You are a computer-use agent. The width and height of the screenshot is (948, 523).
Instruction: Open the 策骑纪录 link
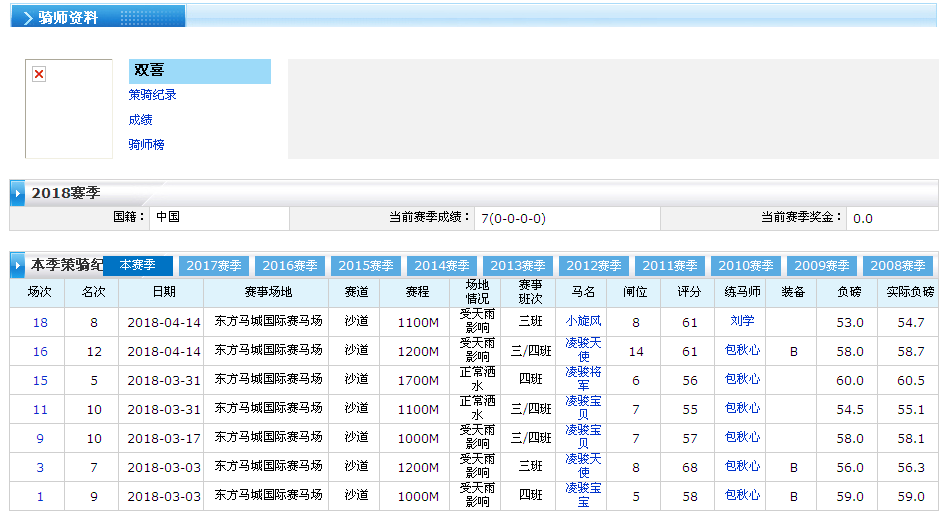pos(152,95)
